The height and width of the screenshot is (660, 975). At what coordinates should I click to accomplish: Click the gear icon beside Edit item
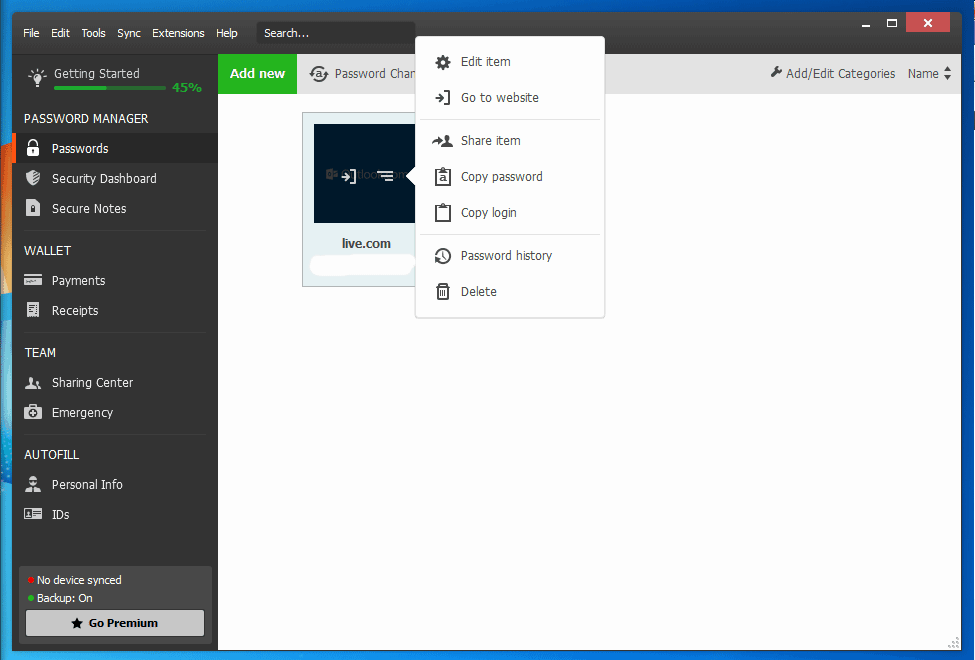coord(443,62)
